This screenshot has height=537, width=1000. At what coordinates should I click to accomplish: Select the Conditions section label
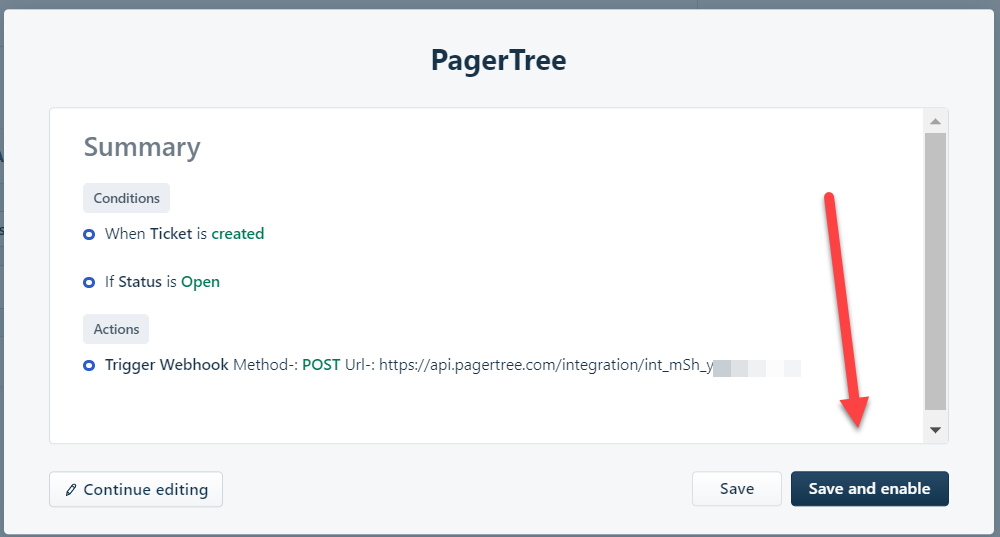pyautogui.click(x=126, y=198)
